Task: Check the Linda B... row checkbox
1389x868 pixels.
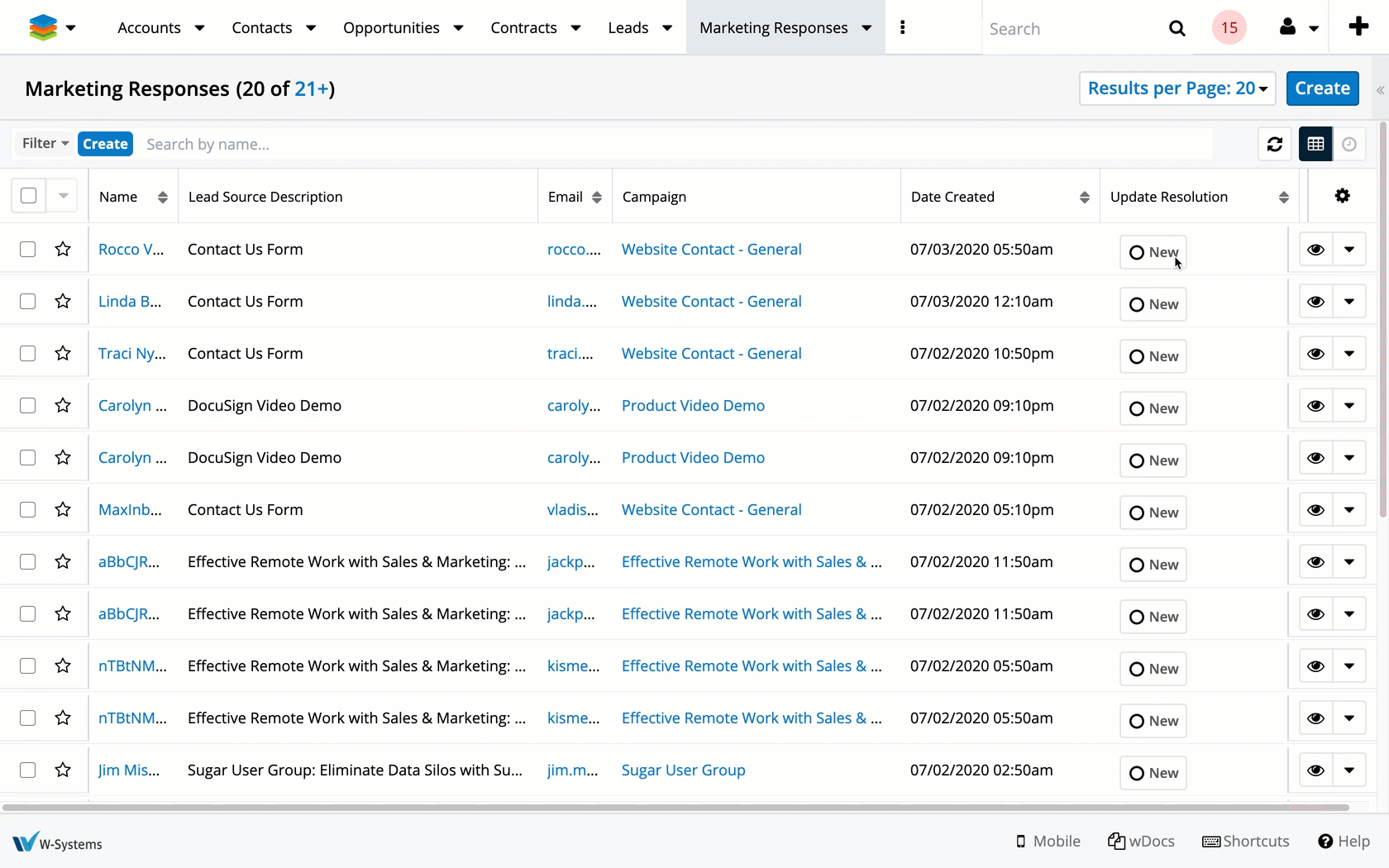Action: [x=28, y=301]
